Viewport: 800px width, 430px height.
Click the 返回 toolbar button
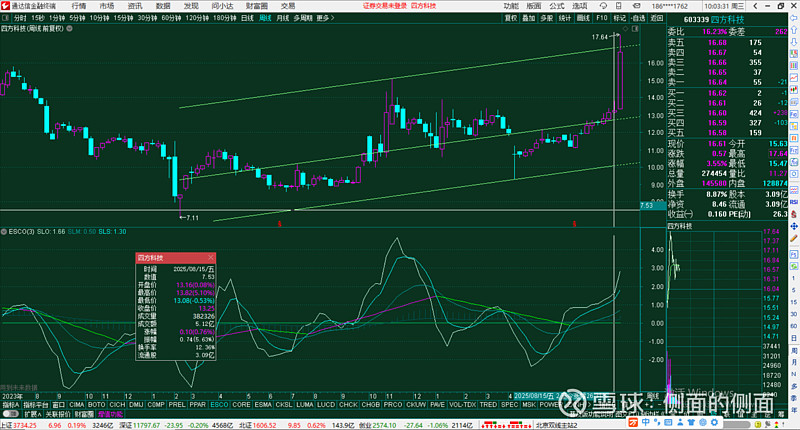(x=656, y=18)
